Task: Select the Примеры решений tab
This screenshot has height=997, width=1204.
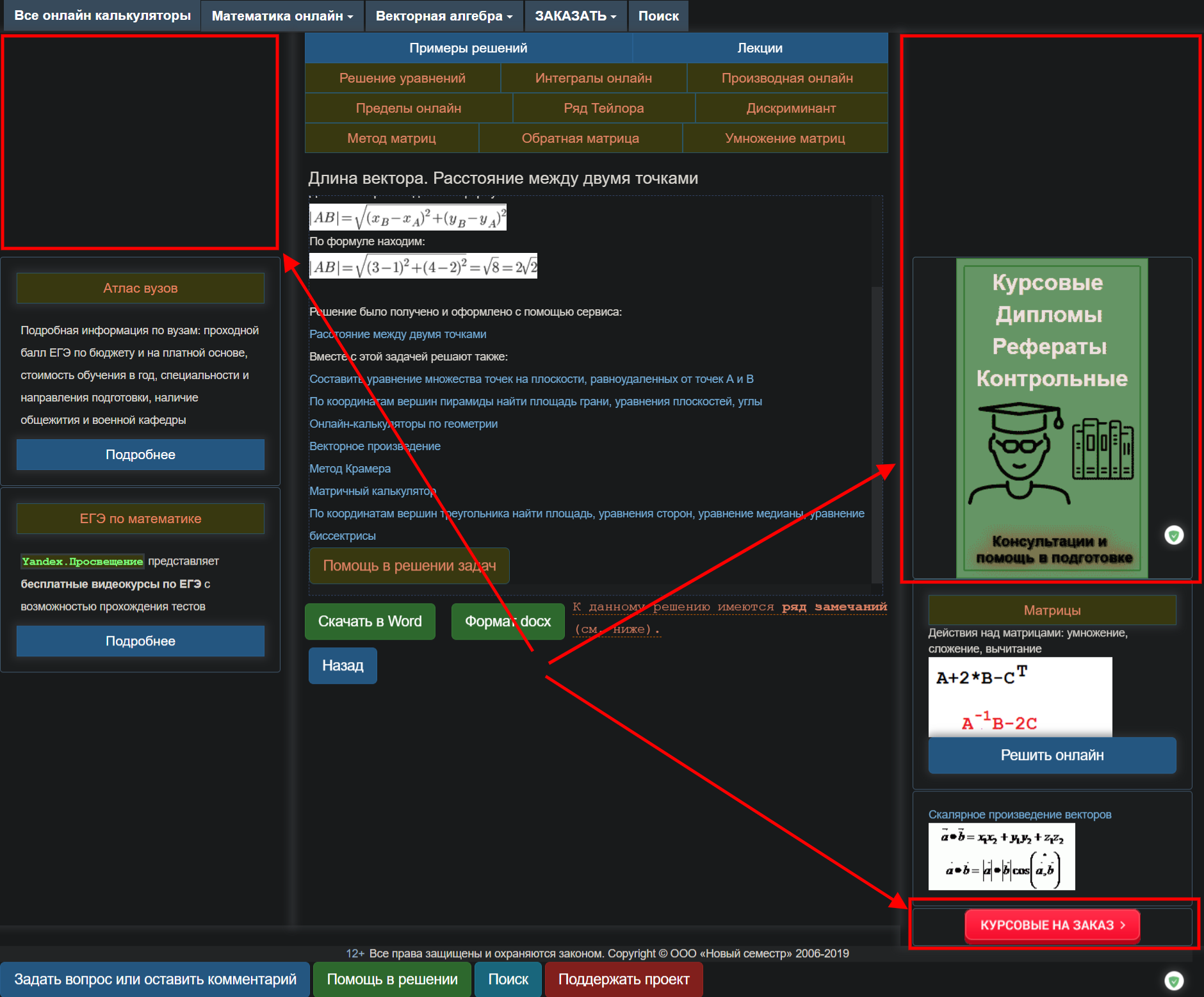Action: 468,47
